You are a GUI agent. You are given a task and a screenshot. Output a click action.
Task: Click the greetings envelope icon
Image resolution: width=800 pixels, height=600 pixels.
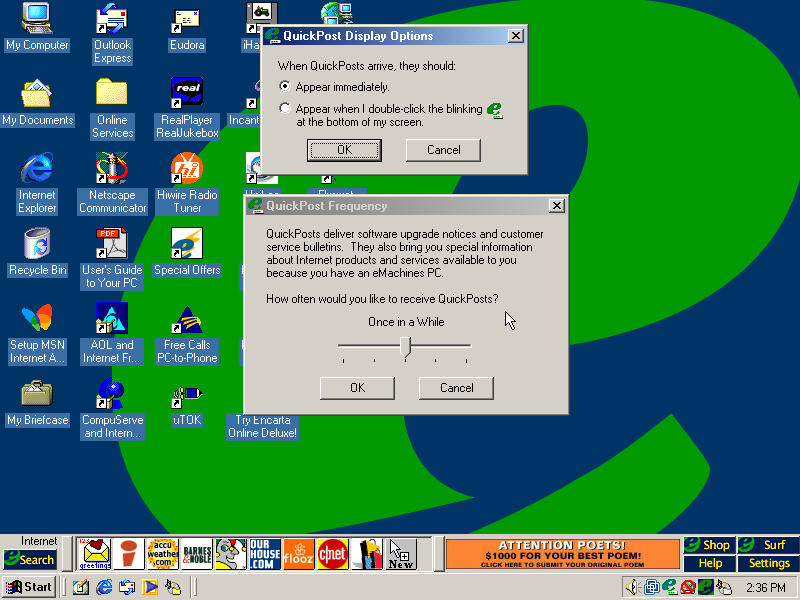click(95, 553)
